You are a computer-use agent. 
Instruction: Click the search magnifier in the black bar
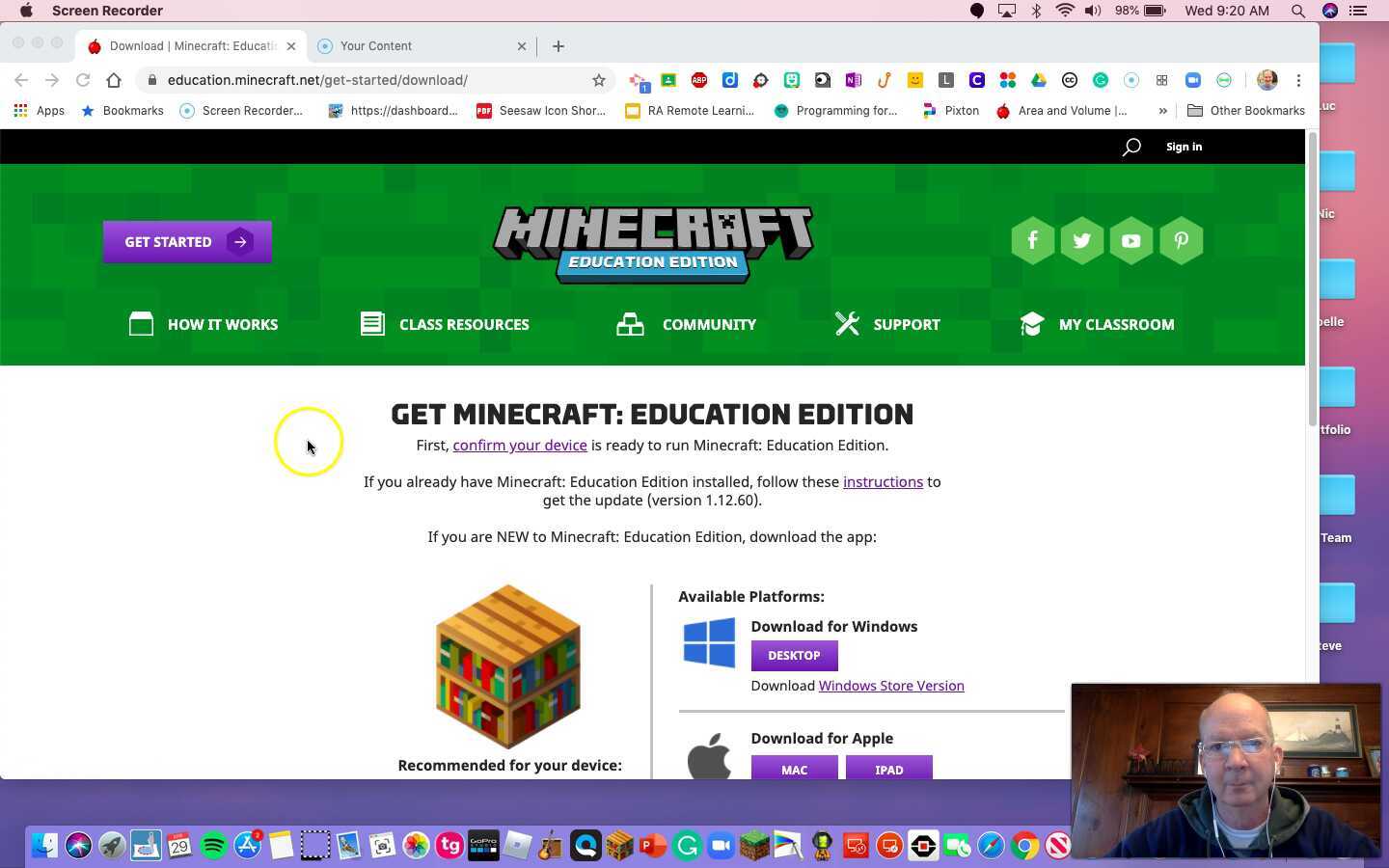(x=1130, y=147)
